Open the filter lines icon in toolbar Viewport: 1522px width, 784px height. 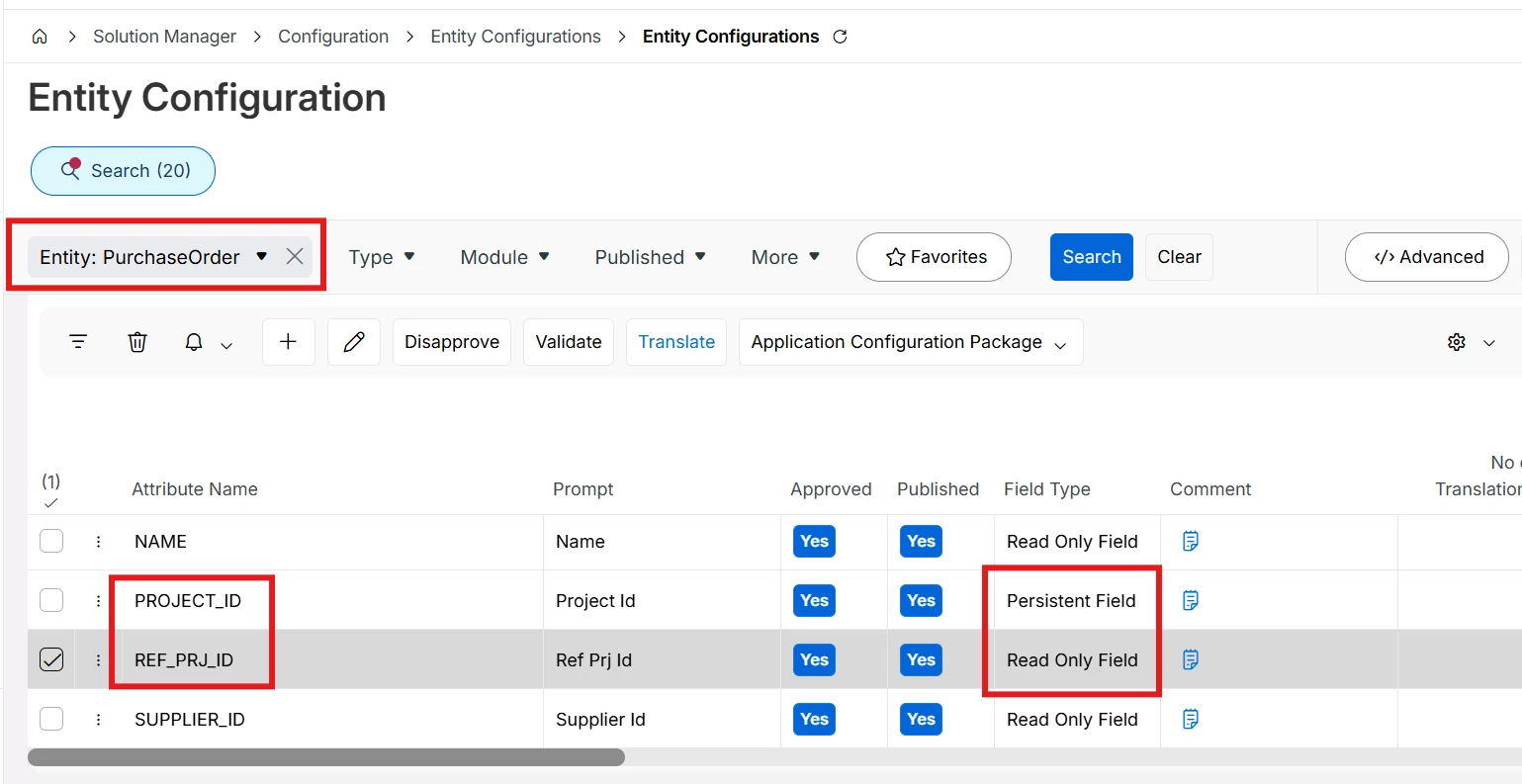coord(78,342)
